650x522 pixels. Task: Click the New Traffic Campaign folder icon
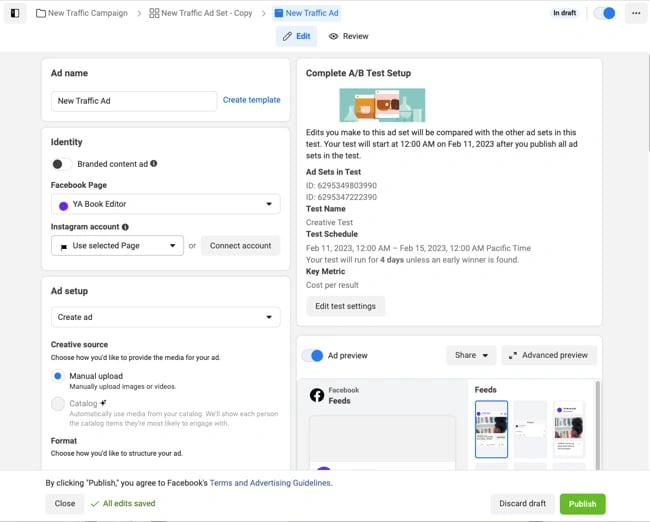pyautogui.click(x=41, y=13)
